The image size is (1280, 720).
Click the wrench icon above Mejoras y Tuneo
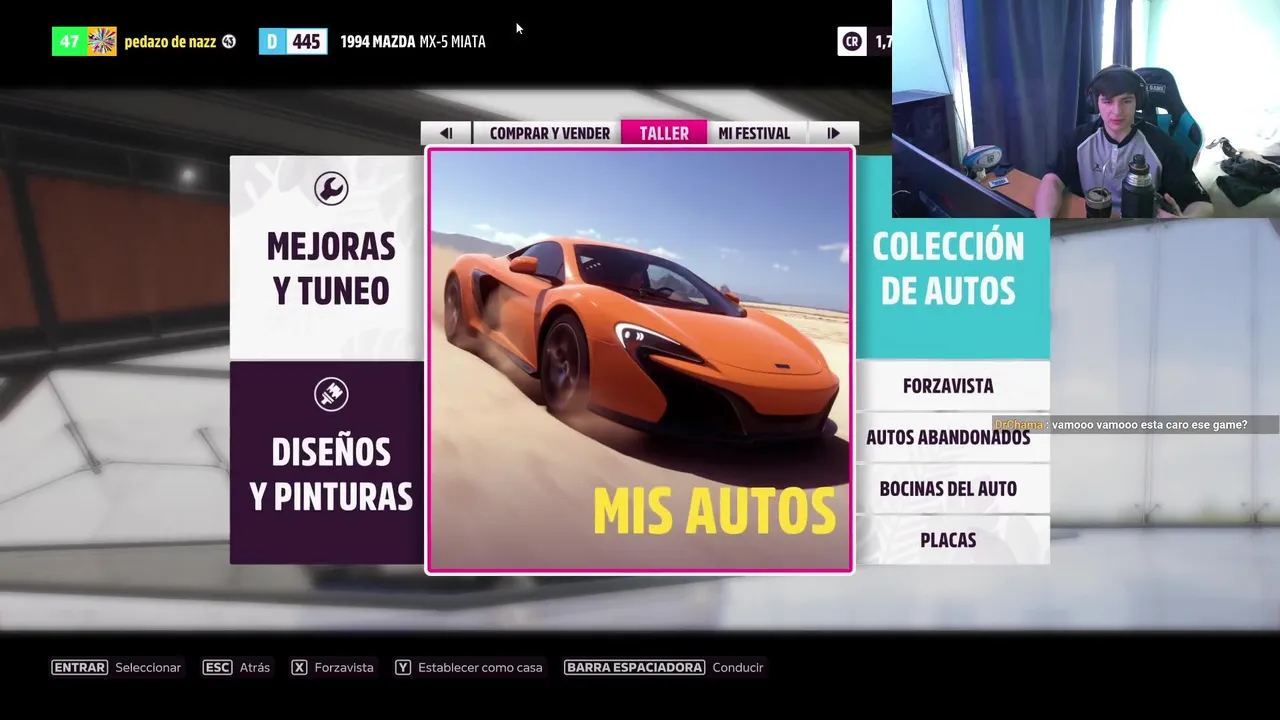(331, 188)
